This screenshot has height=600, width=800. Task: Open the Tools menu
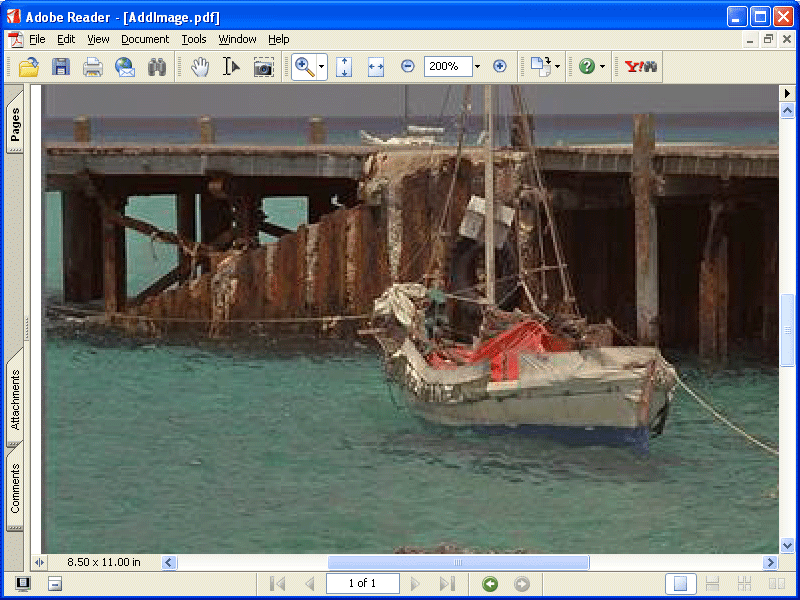[x=194, y=39]
